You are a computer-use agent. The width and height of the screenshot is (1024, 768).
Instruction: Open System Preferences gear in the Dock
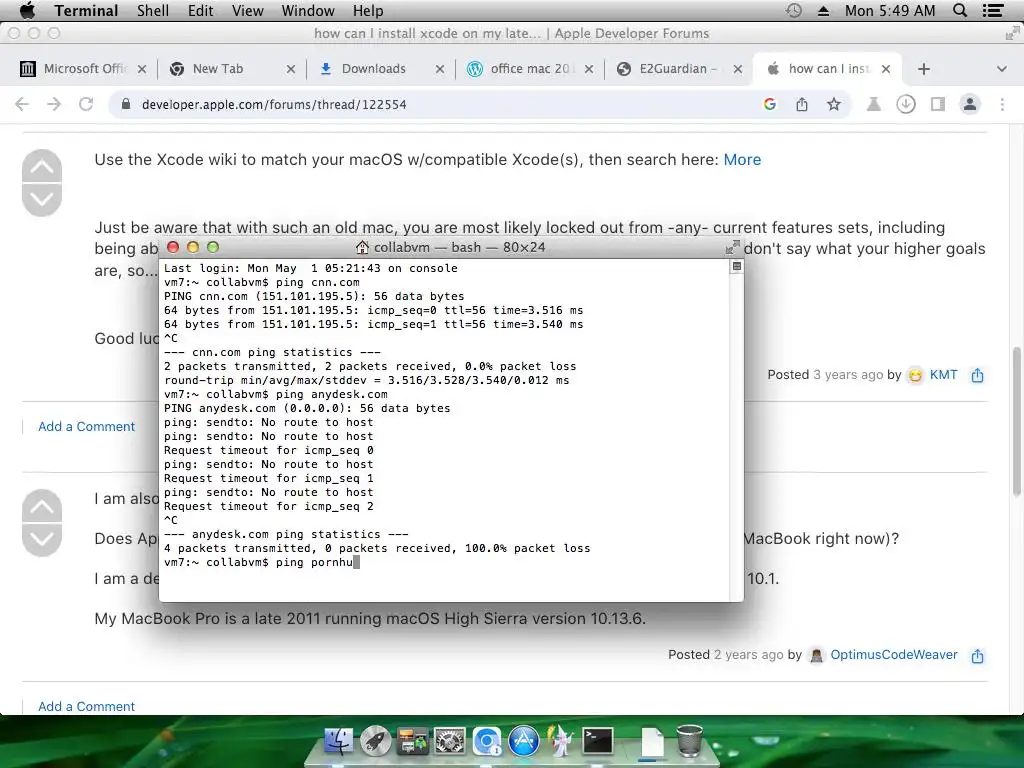[x=450, y=741]
